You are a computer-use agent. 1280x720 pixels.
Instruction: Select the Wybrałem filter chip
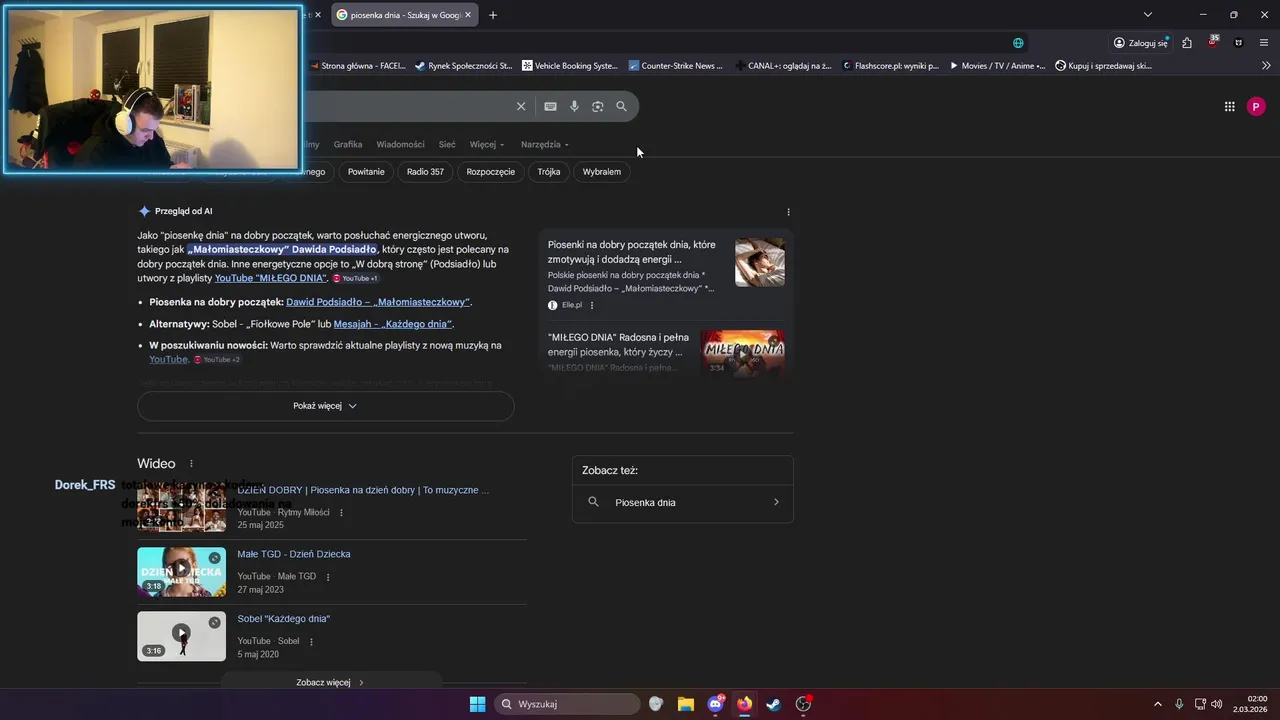click(602, 172)
